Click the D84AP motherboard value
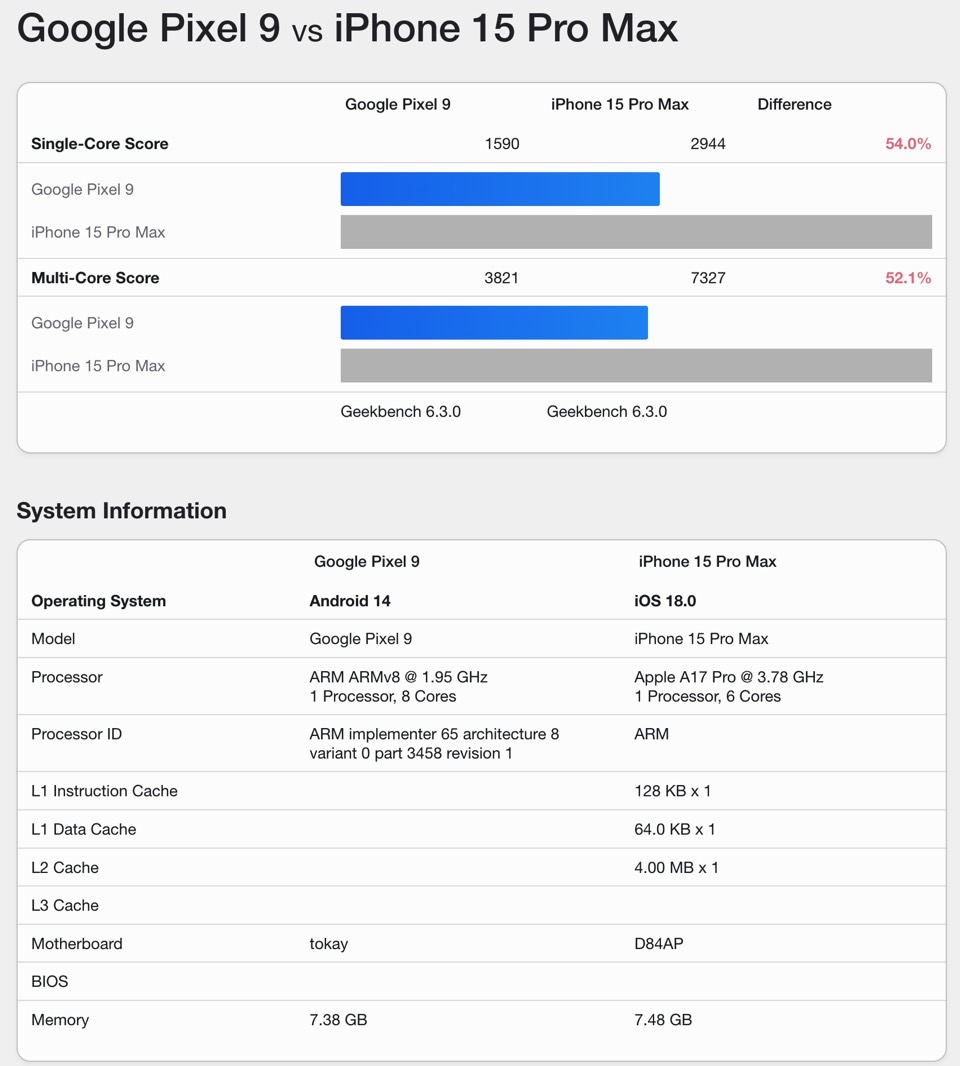The width and height of the screenshot is (960, 1066). point(658,944)
